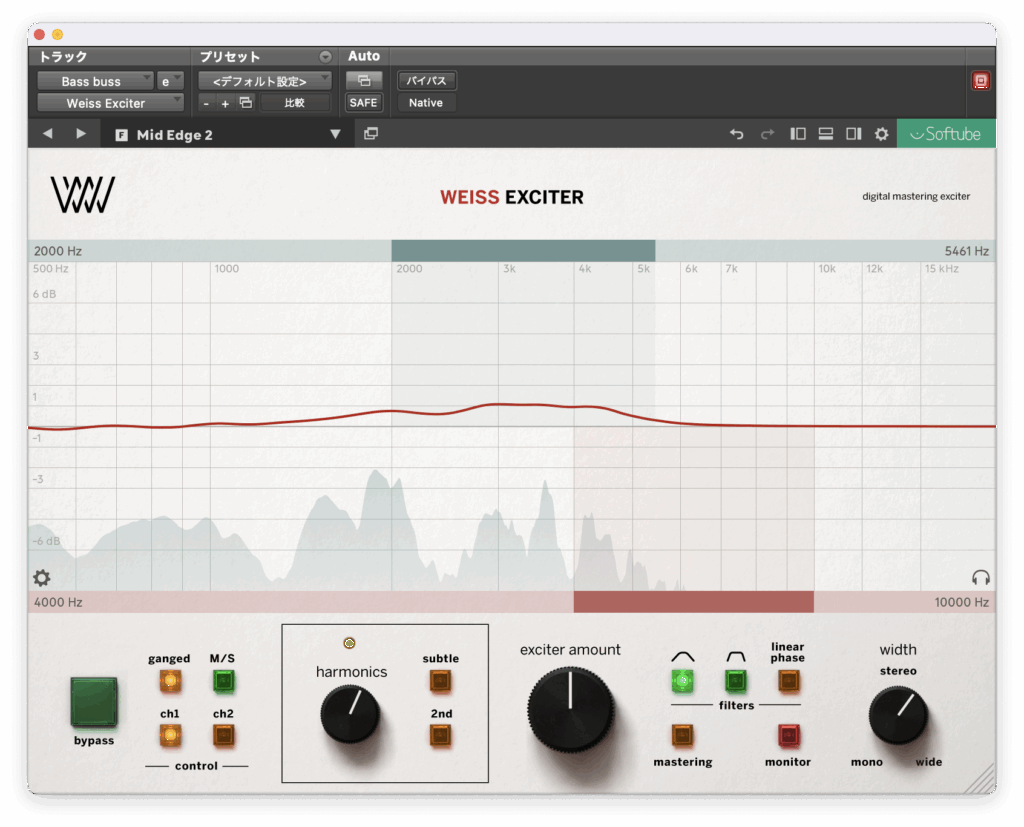Select the next preset with plus button

click(x=225, y=103)
